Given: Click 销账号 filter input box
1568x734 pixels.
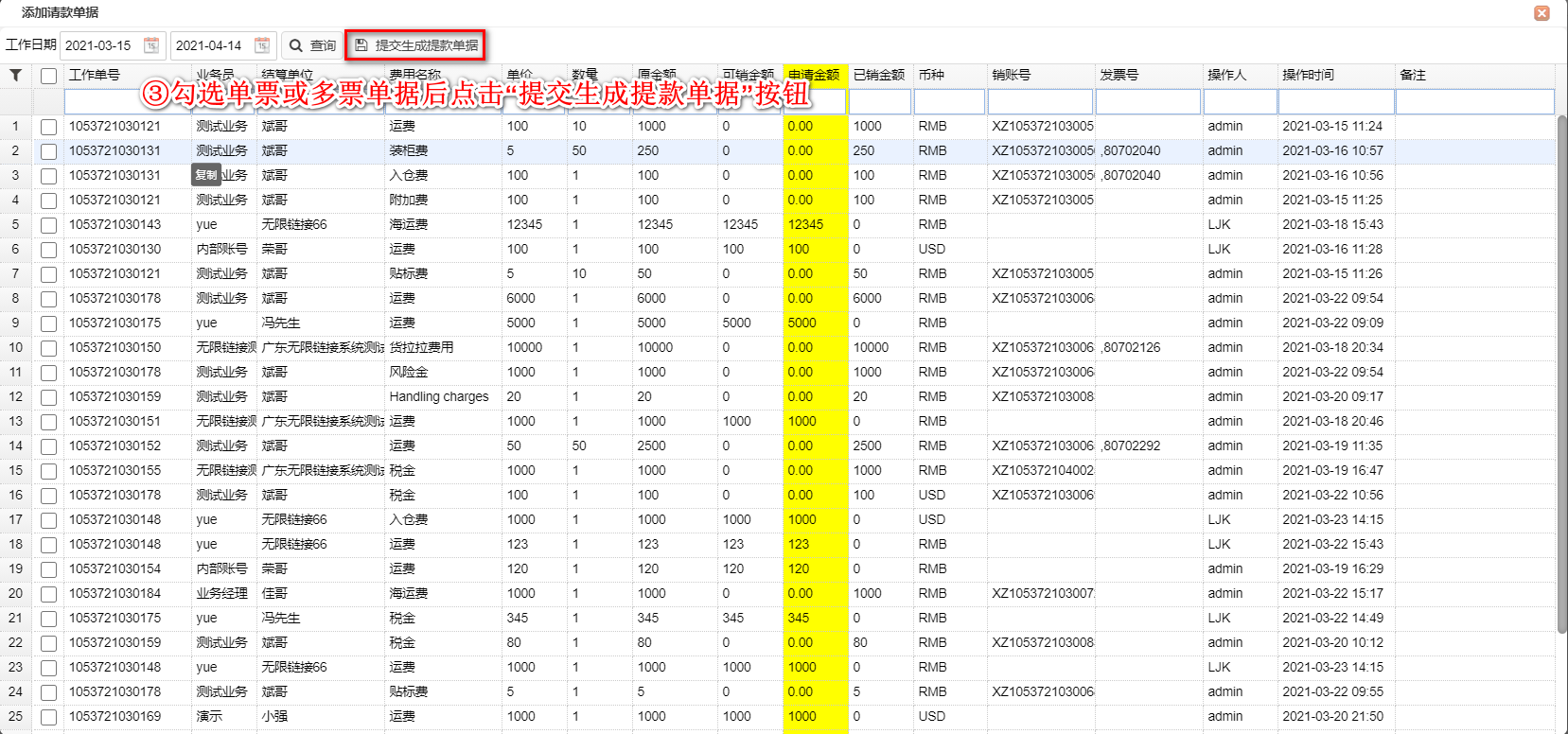Looking at the screenshot, I should click(1040, 101).
